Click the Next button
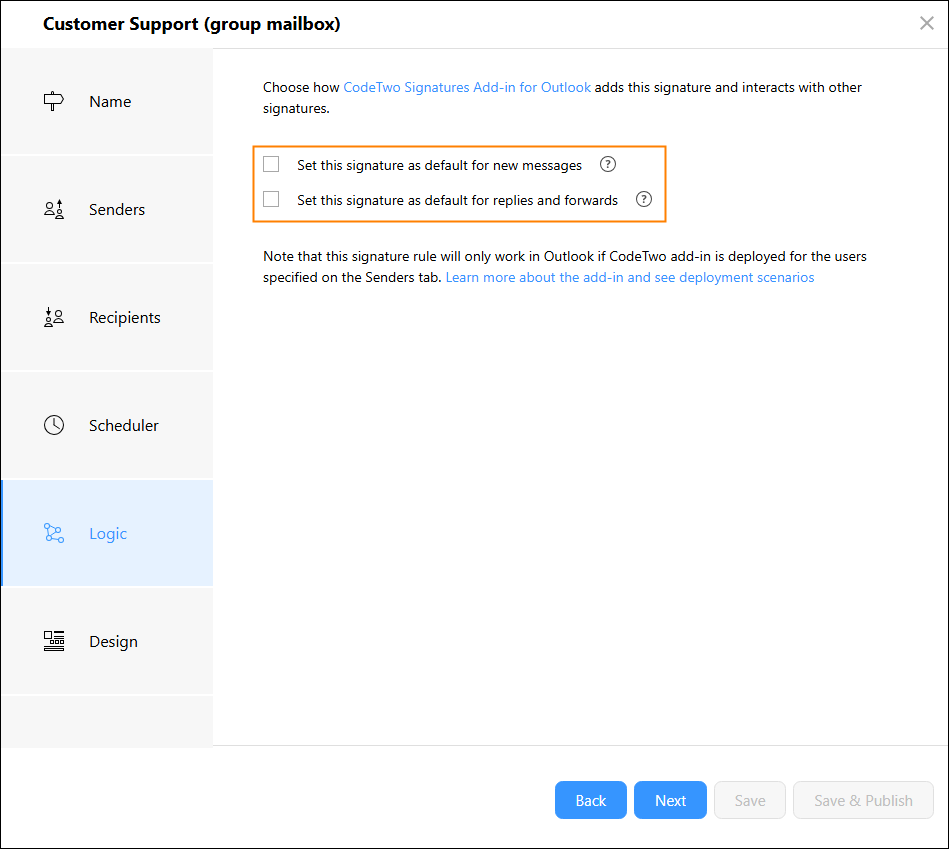This screenshot has height=849, width=949. [x=670, y=800]
